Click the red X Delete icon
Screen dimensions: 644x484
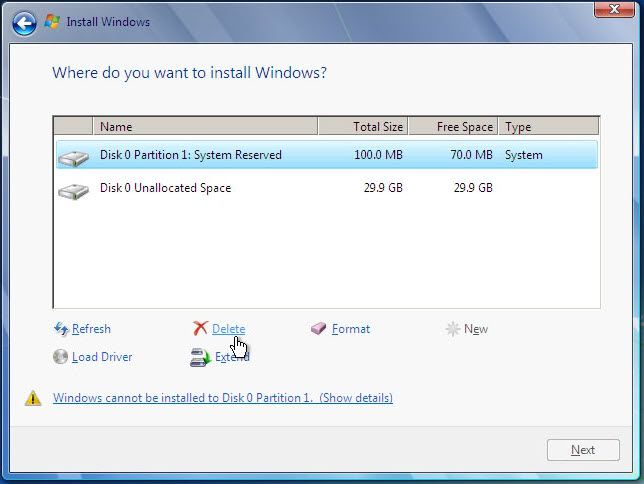[200, 328]
